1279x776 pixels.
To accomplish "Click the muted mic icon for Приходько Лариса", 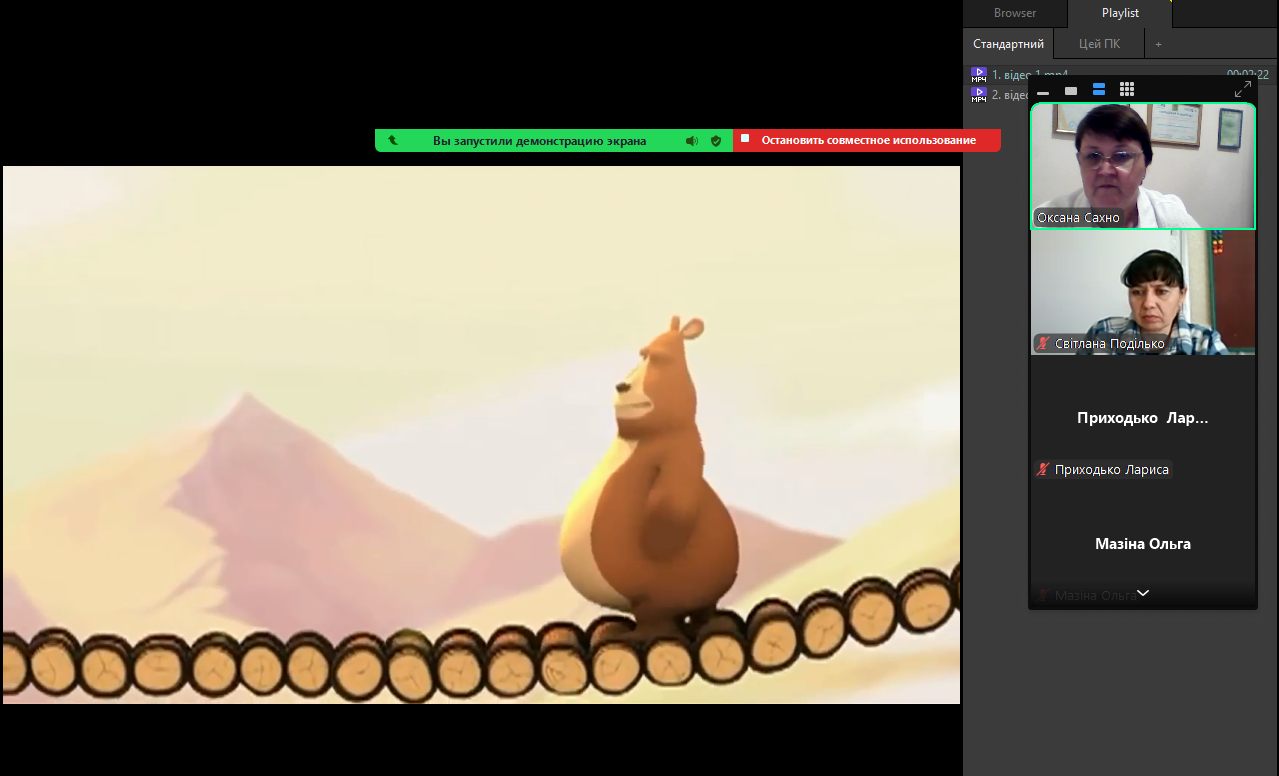I will coord(1044,469).
